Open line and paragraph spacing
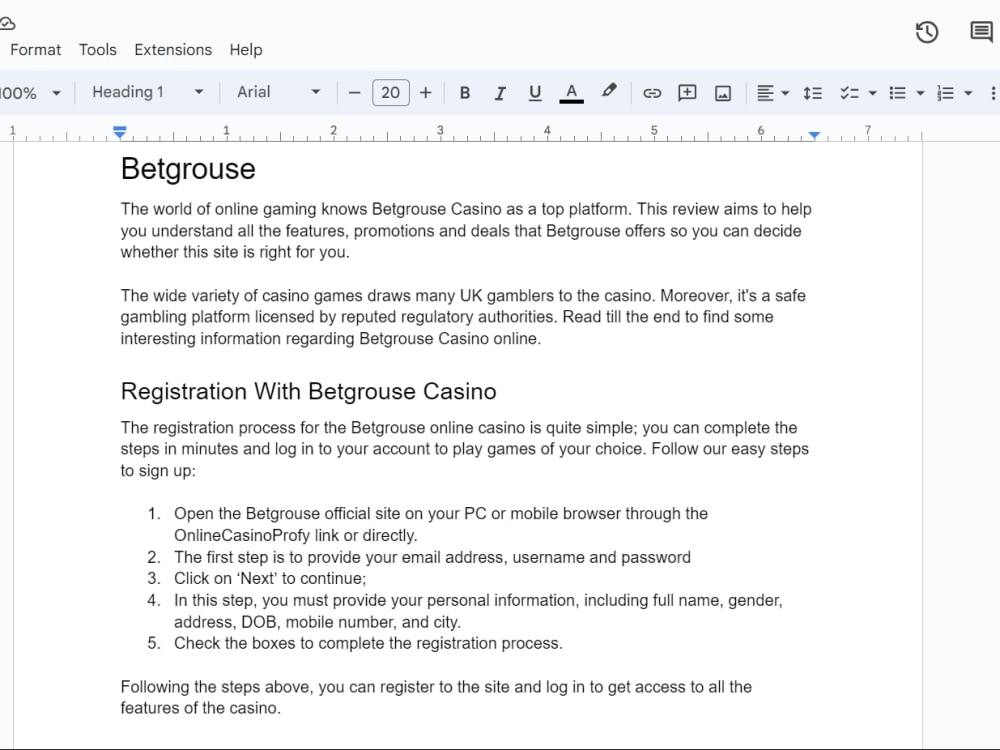Image resolution: width=1000 pixels, height=750 pixels. click(x=812, y=93)
